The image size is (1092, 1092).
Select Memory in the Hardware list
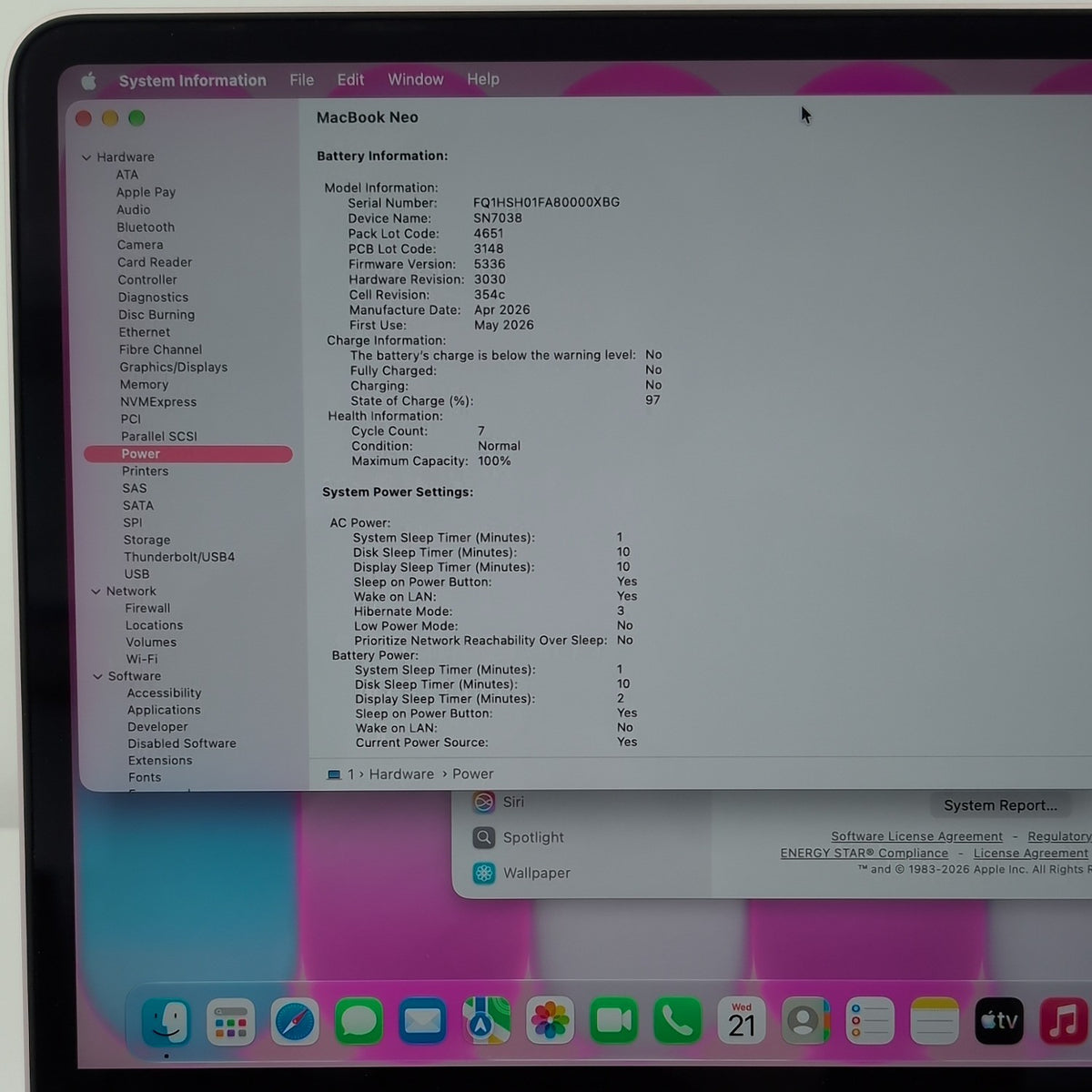tap(144, 384)
